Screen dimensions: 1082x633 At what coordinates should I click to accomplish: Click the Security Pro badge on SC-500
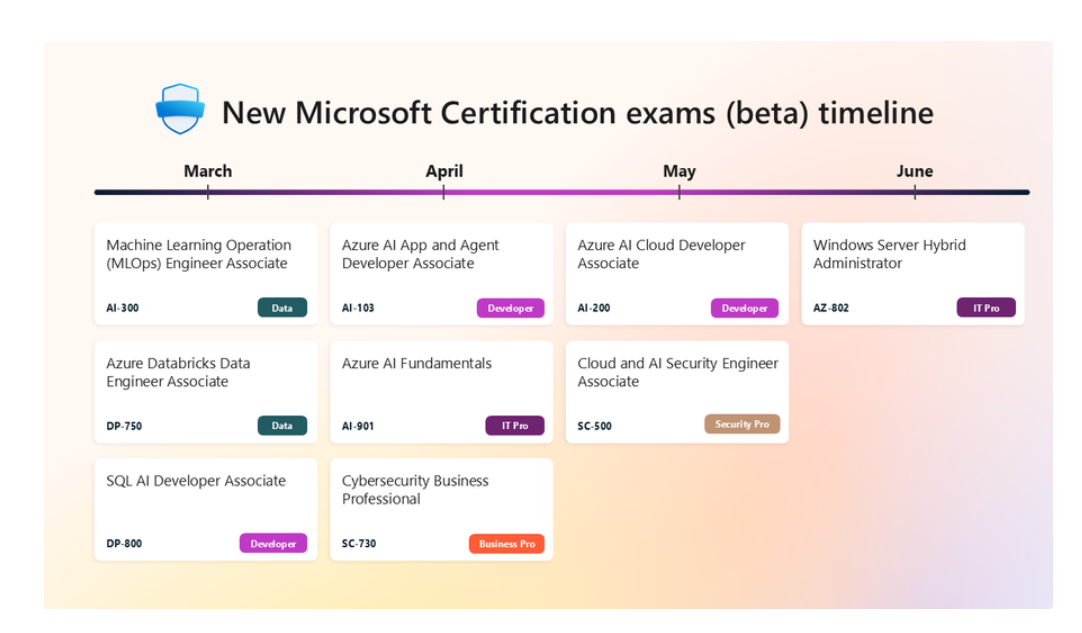click(742, 425)
